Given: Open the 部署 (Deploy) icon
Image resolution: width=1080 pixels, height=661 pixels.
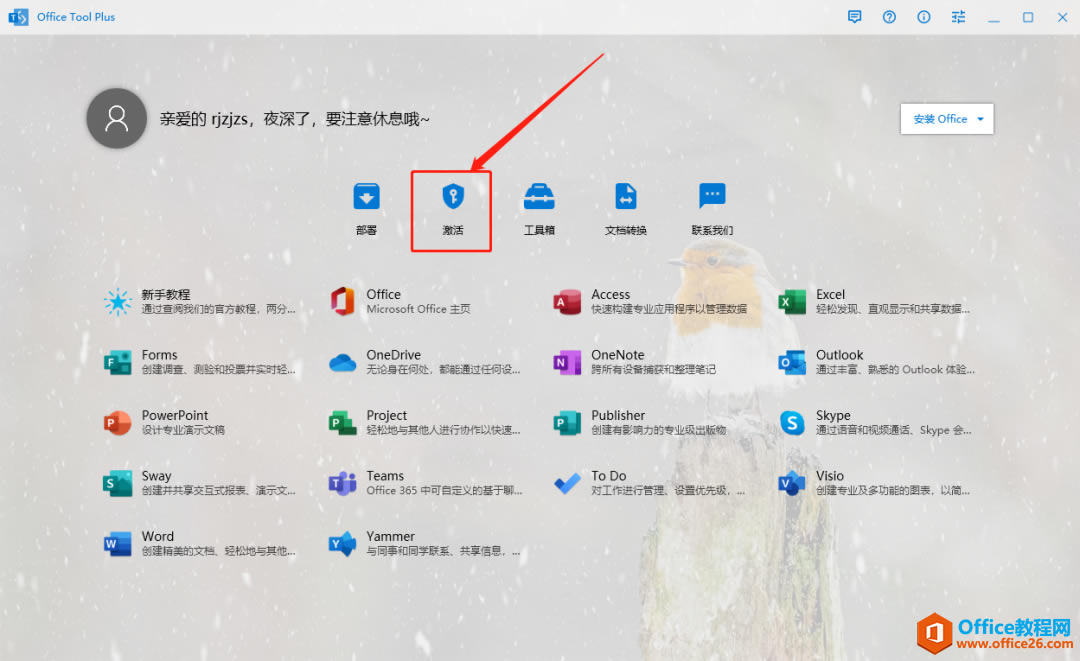Looking at the screenshot, I should (x=366, y=196).
